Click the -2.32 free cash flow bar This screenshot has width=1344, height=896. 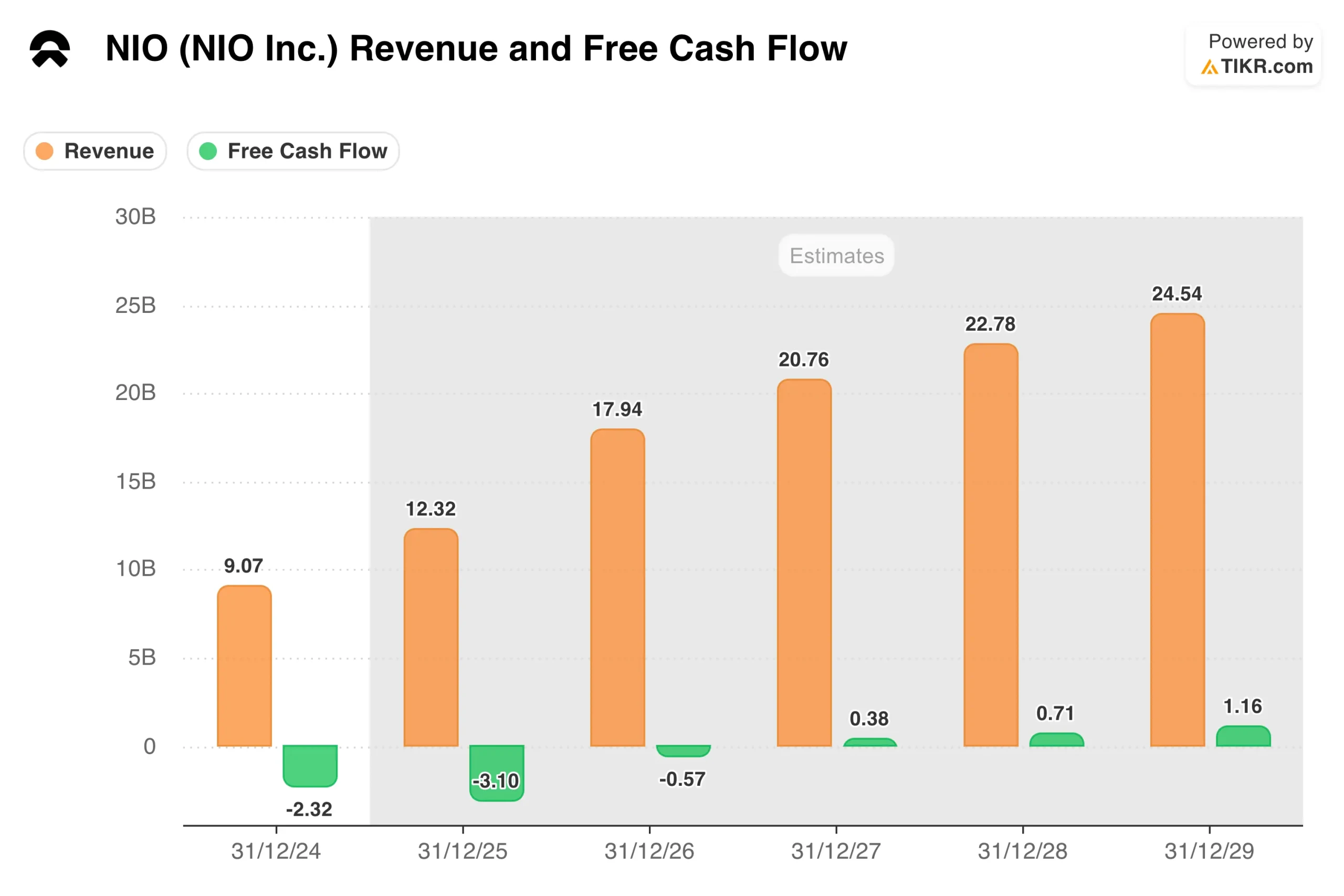point(310,766)
